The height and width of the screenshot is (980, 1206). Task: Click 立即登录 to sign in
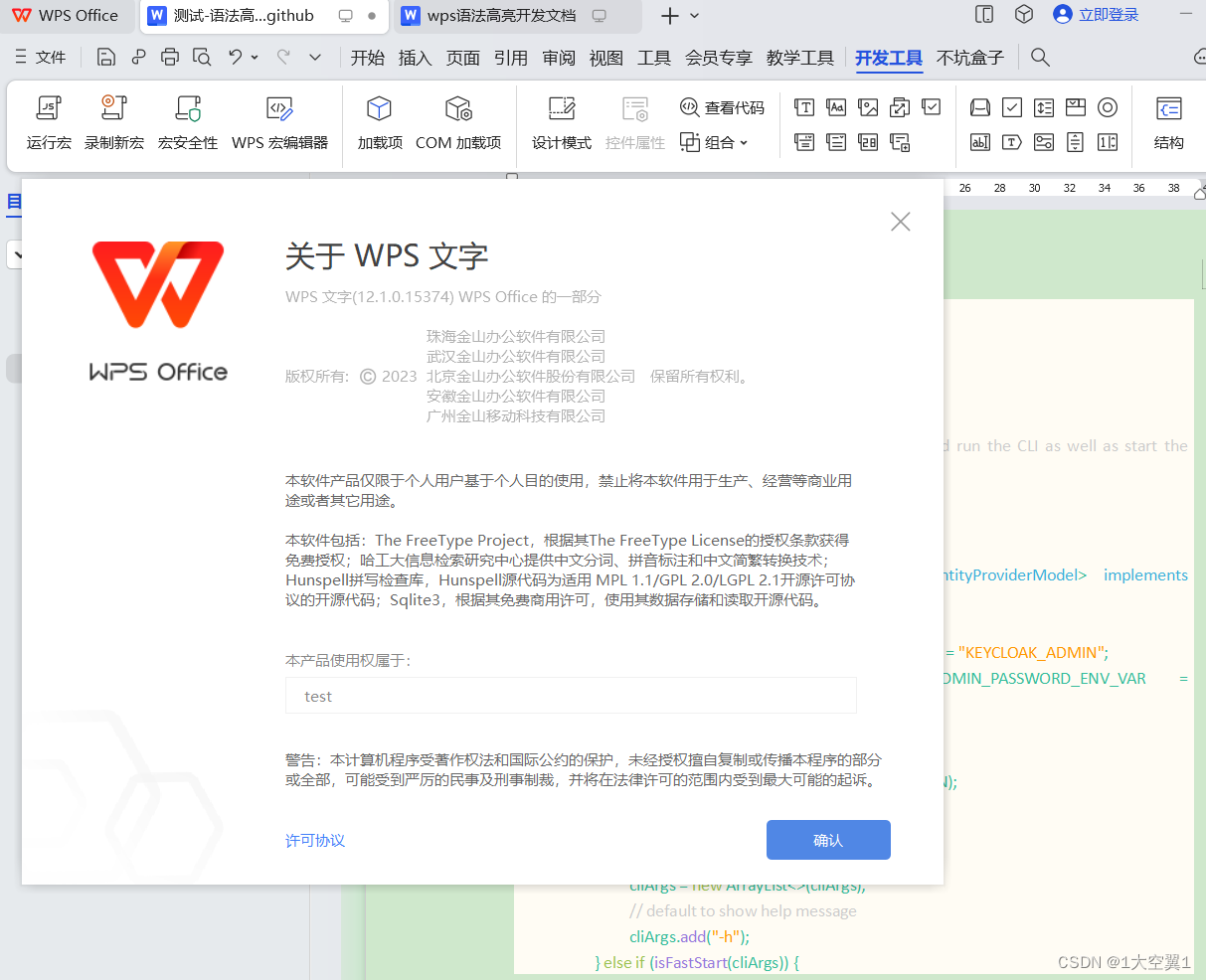tap(1096, 15)
